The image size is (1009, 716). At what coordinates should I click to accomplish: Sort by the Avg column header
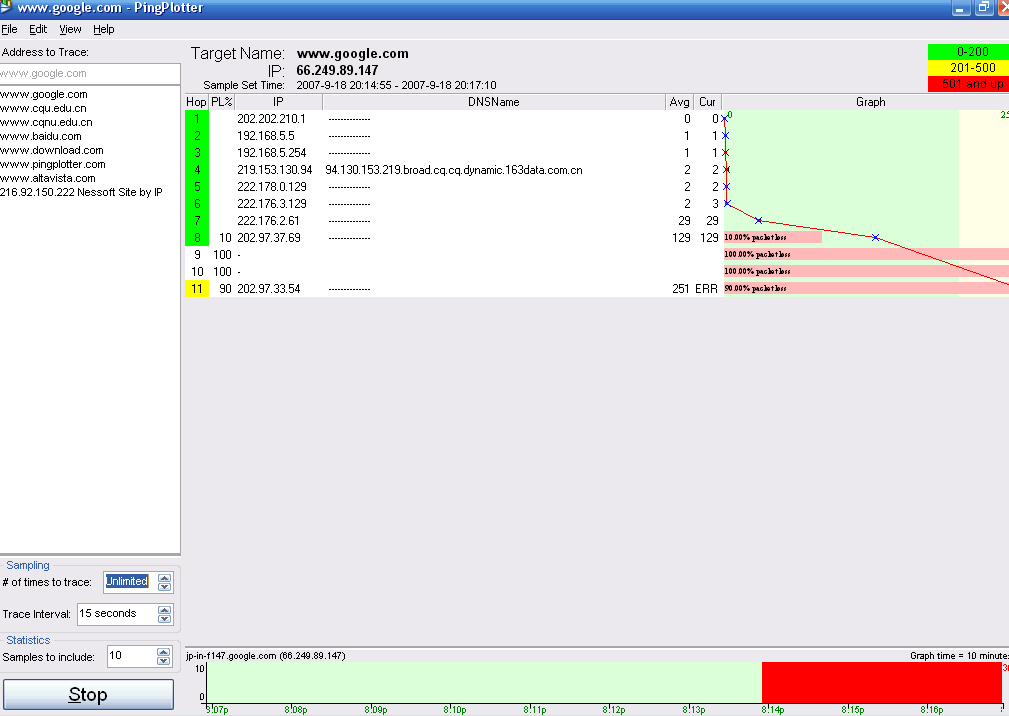click(679, 101)
